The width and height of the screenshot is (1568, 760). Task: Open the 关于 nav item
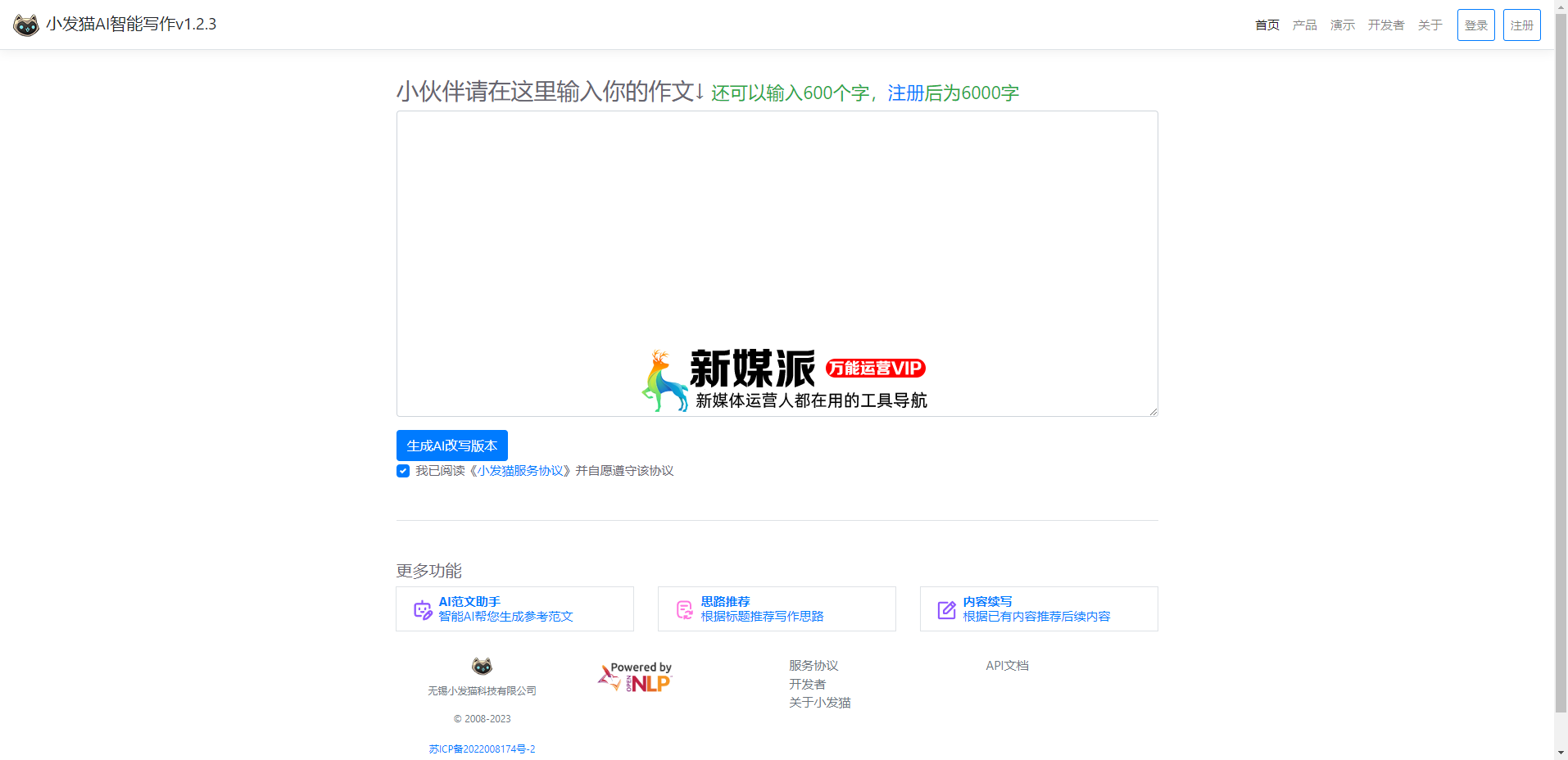pyautogui.click(x=1430, y=25)
